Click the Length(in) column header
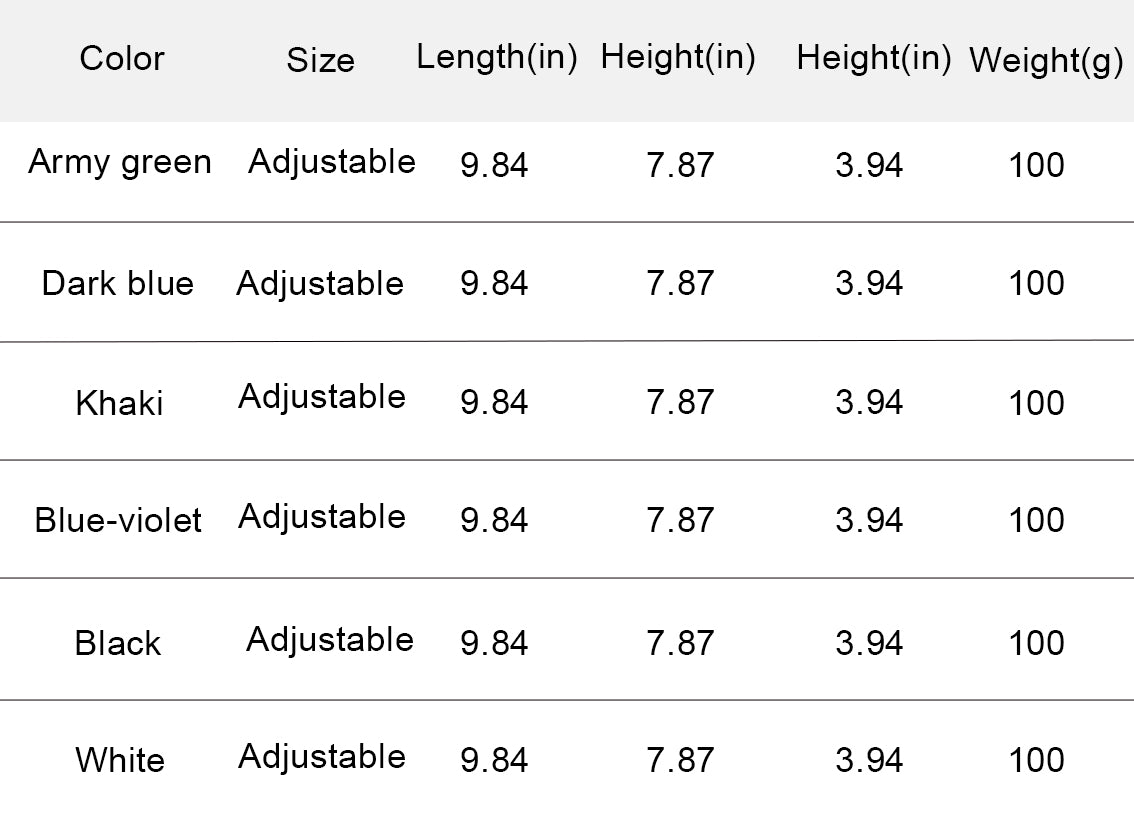Viewport: 1134px width, 818px height. (x=497, y=58)
